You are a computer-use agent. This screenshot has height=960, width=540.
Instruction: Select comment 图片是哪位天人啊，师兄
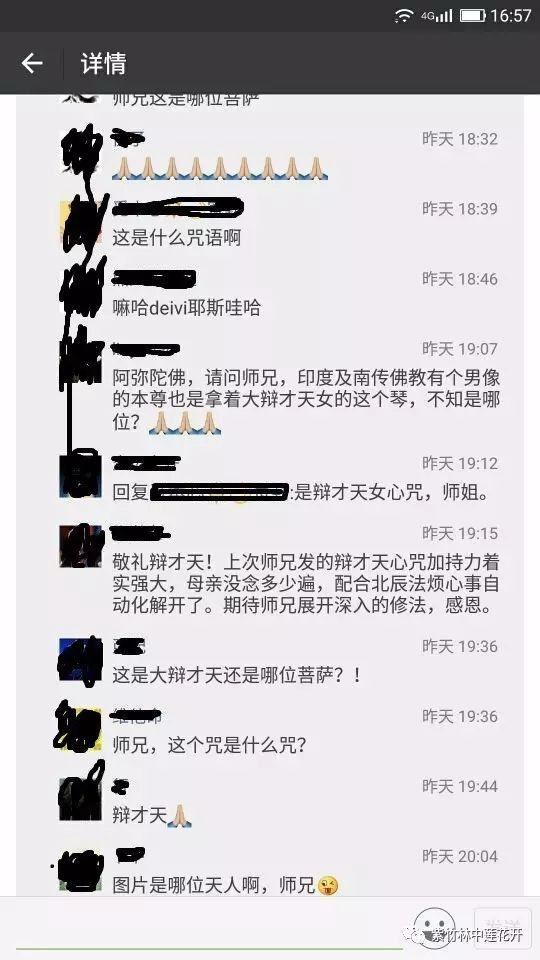click(x=225, y=885)
